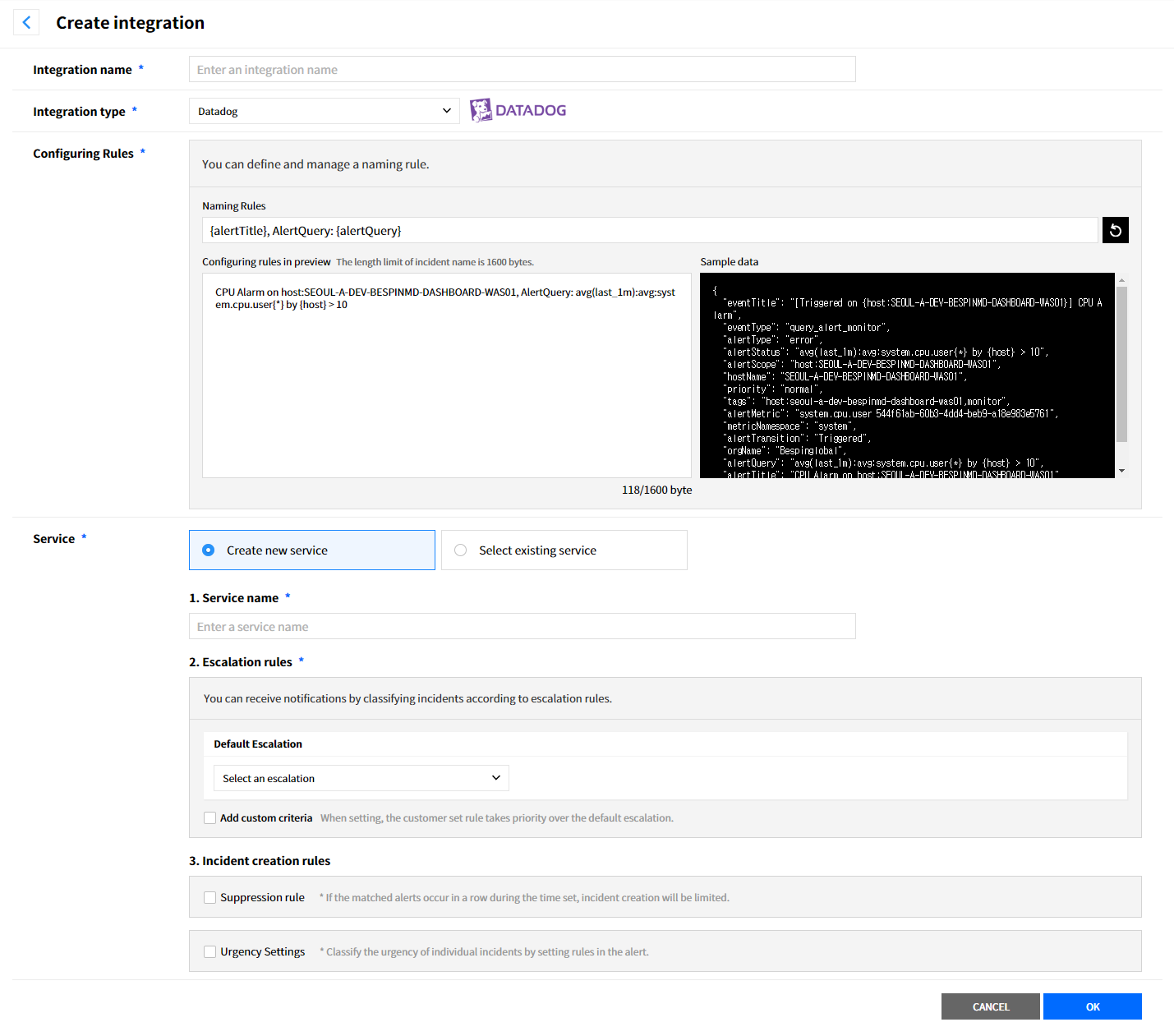The width and height of the screenshot is (1174, 1036).
Task: Reset naming rule with refresh icon
Action: click(x=1115, y=230)
